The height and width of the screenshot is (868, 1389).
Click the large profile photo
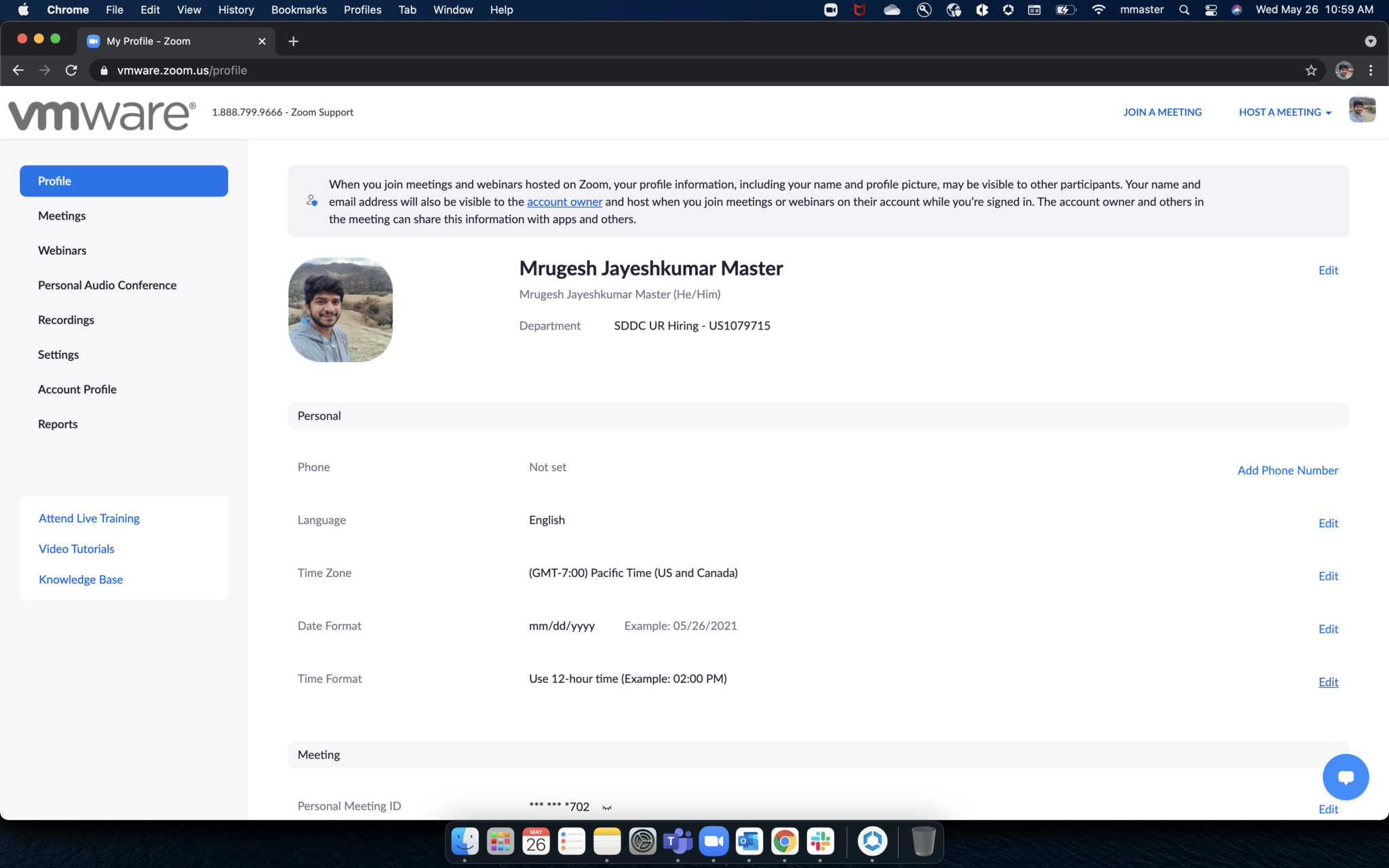coord(340,310)
